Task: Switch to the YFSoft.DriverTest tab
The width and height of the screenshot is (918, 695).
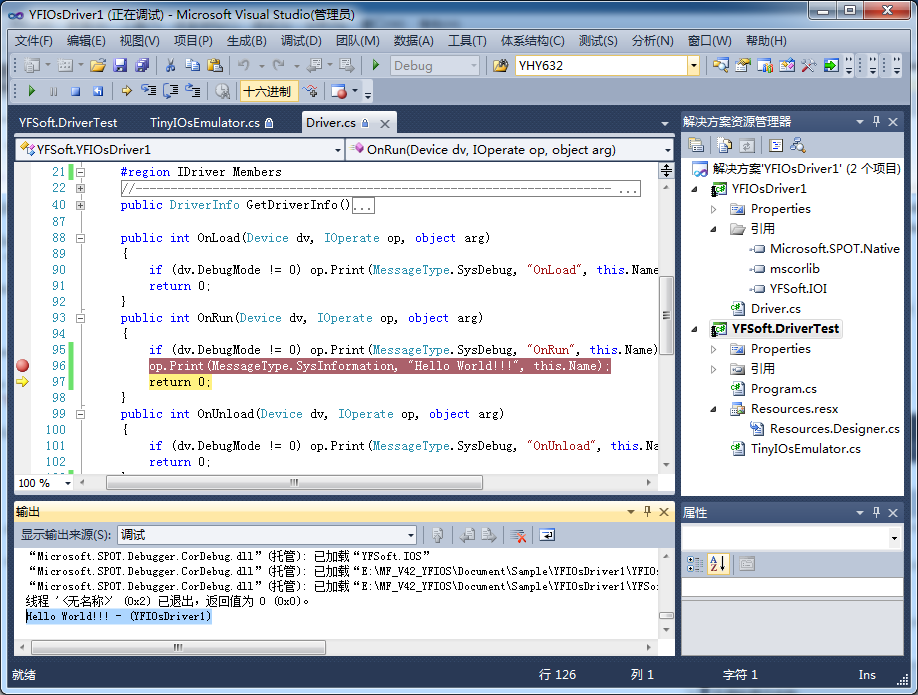Action: point(68,123)
